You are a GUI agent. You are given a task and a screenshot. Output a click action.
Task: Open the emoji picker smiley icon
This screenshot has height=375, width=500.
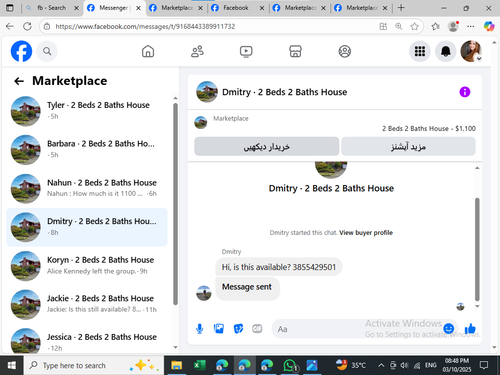tap(449, 329)
